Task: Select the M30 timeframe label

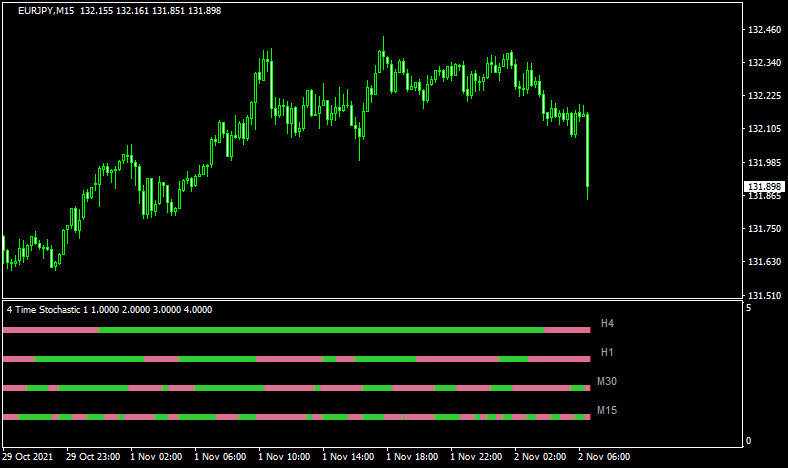Action: pos(607,382)
